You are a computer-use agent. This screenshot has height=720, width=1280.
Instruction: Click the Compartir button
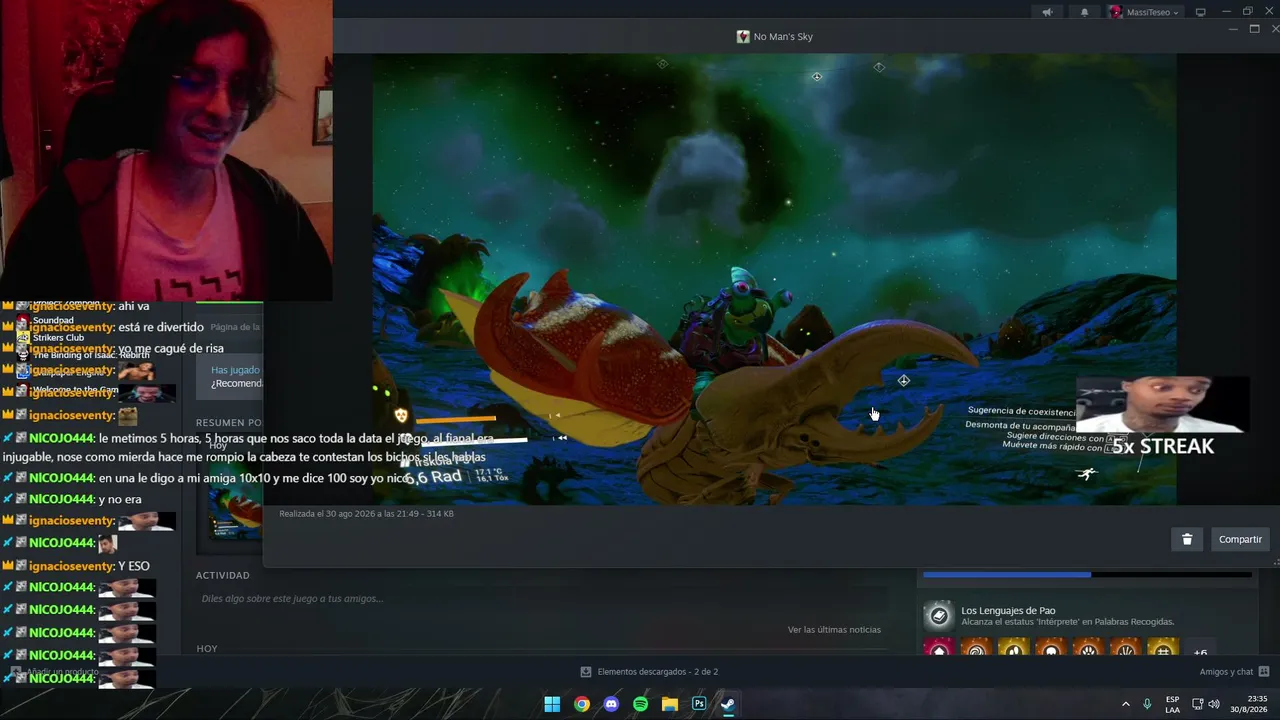click(1240, 539)
